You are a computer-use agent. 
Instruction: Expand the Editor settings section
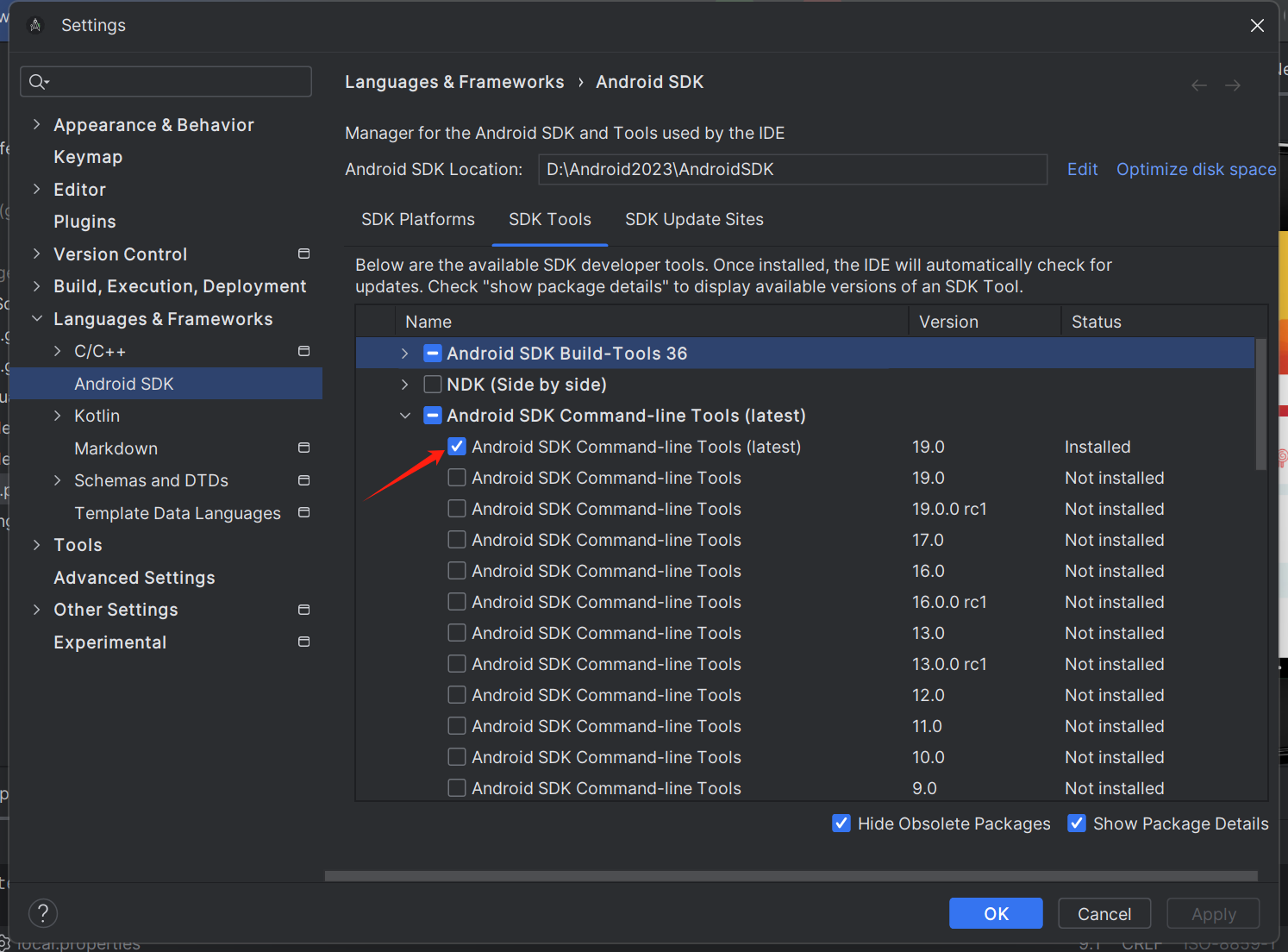click(x=36, y=189)
